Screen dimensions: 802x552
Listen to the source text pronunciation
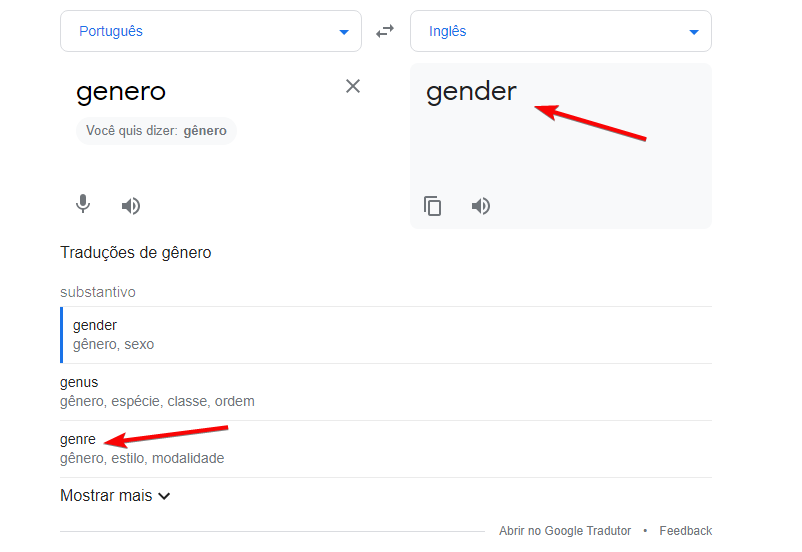click(x=131, y=206)
